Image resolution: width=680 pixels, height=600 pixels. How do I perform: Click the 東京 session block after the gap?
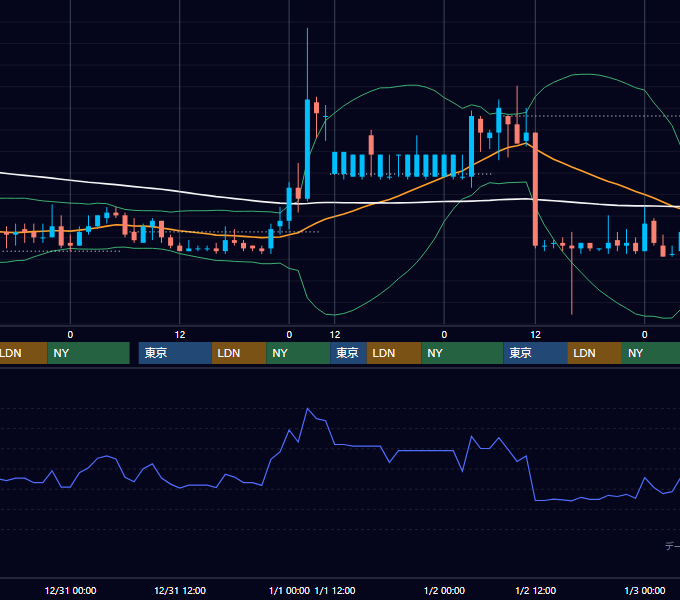pyautogui.click(x=175, y=353)
